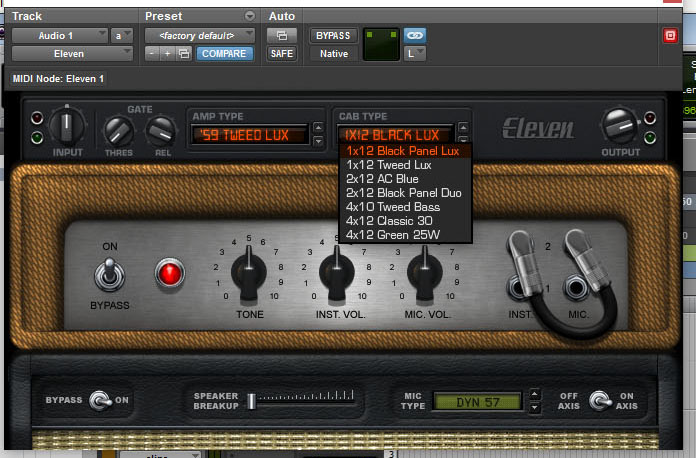The height and width of the screenshot is (458, 696).
Task: Click the 1X12 BLACK LUX cab display
Action: [x=395, y=135]
